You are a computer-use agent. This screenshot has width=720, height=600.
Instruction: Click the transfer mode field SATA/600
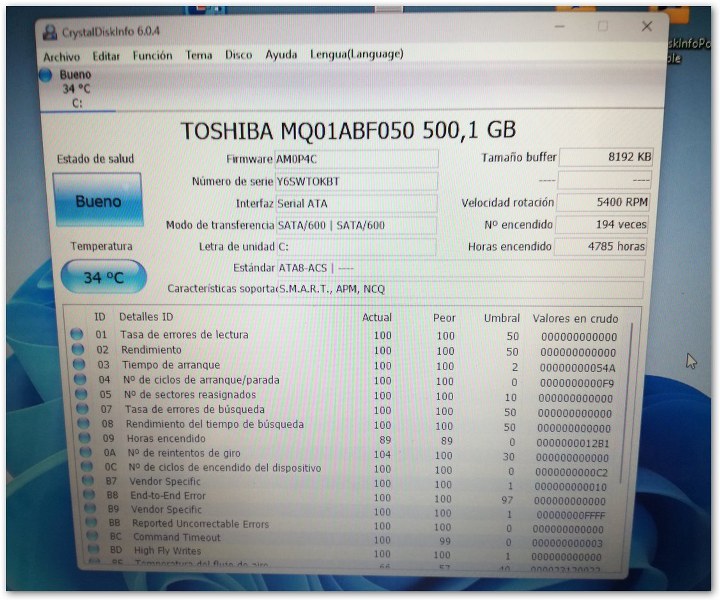coord(356,225)
